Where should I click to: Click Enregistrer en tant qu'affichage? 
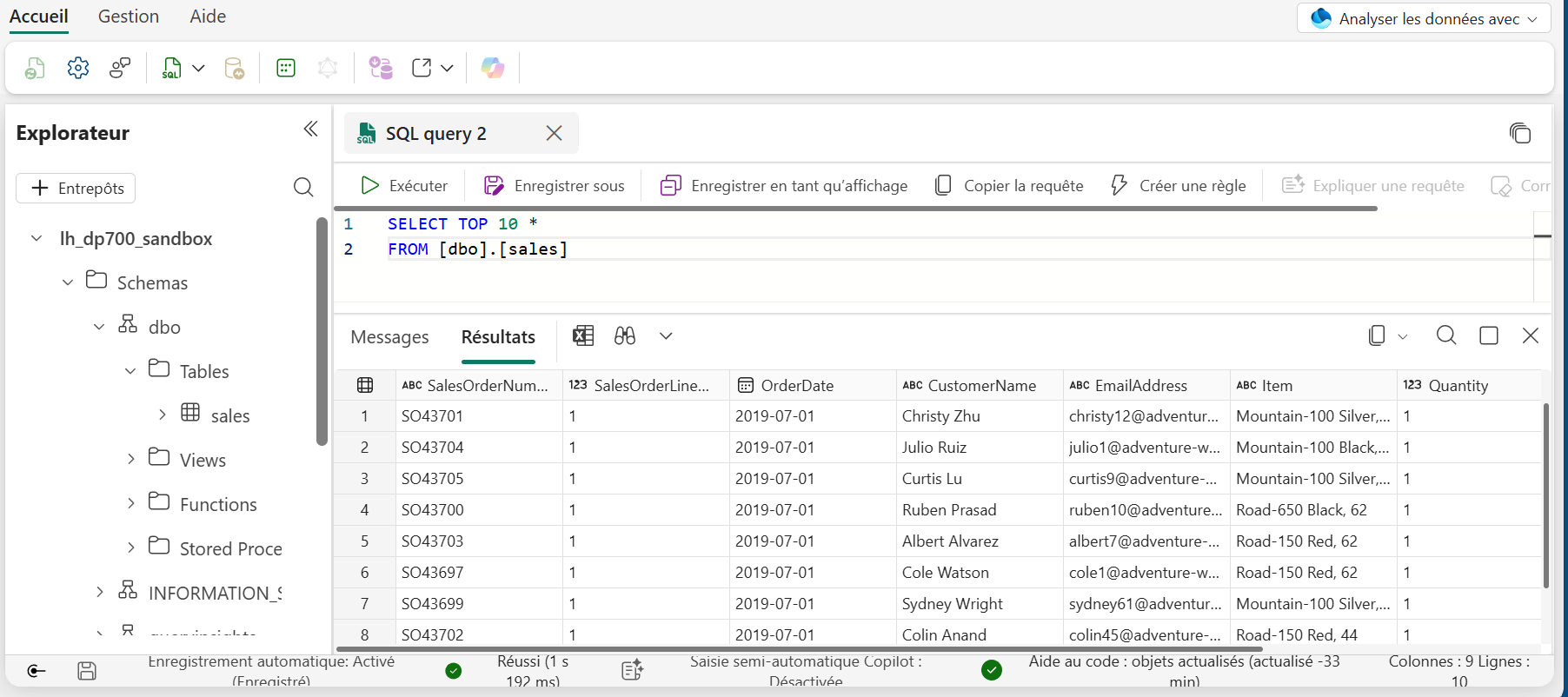tap(784, 185)
